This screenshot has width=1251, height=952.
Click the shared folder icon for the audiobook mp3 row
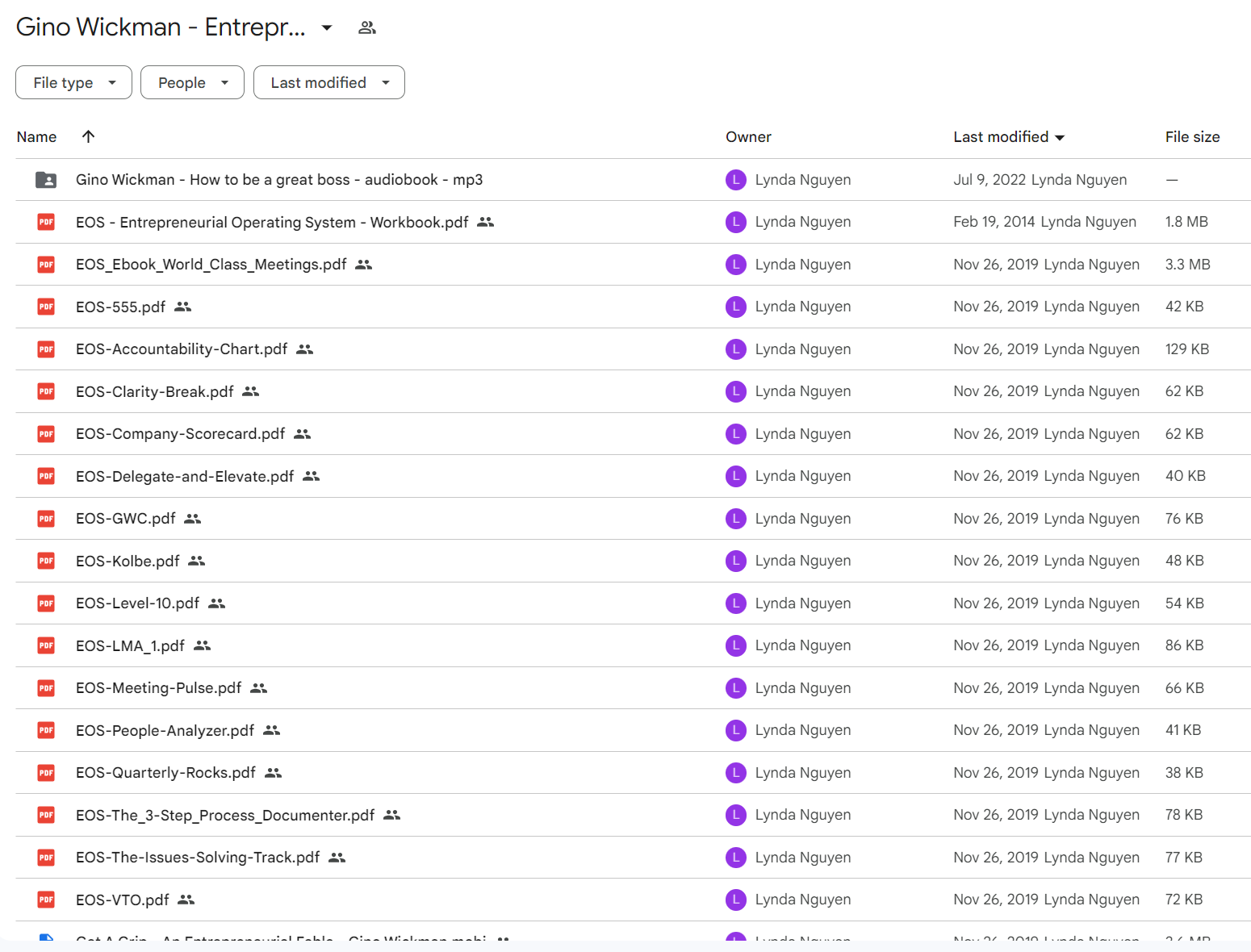pyautogui.click(x=46, y=180)
